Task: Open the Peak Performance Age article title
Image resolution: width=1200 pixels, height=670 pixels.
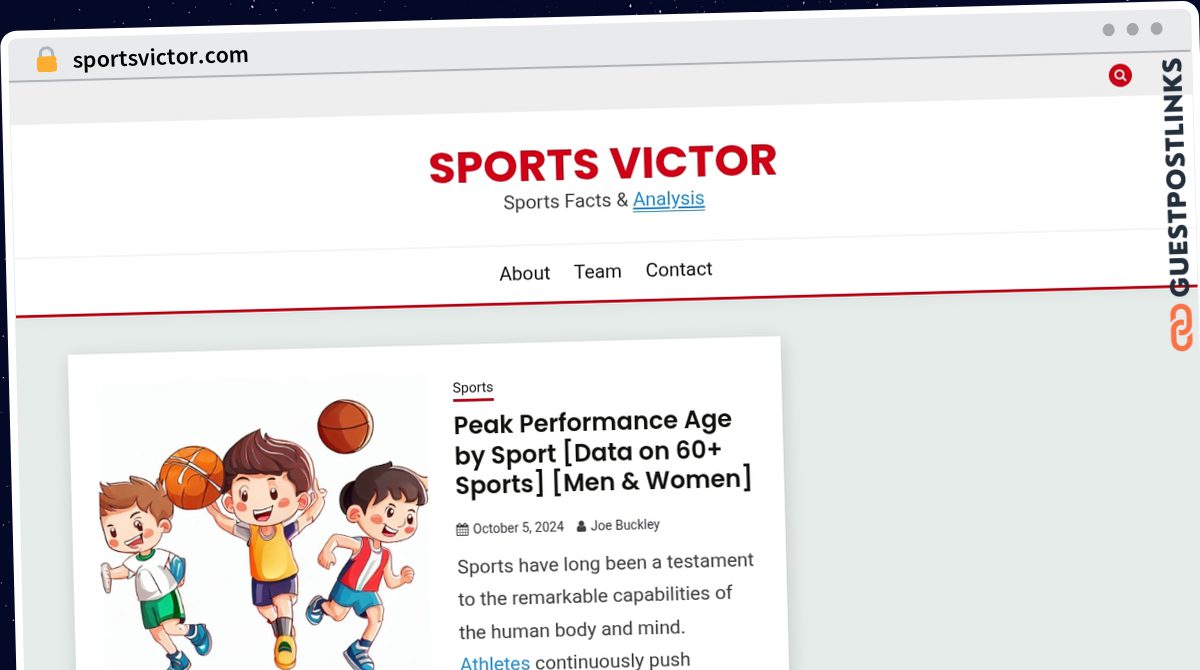Action: 603,452
